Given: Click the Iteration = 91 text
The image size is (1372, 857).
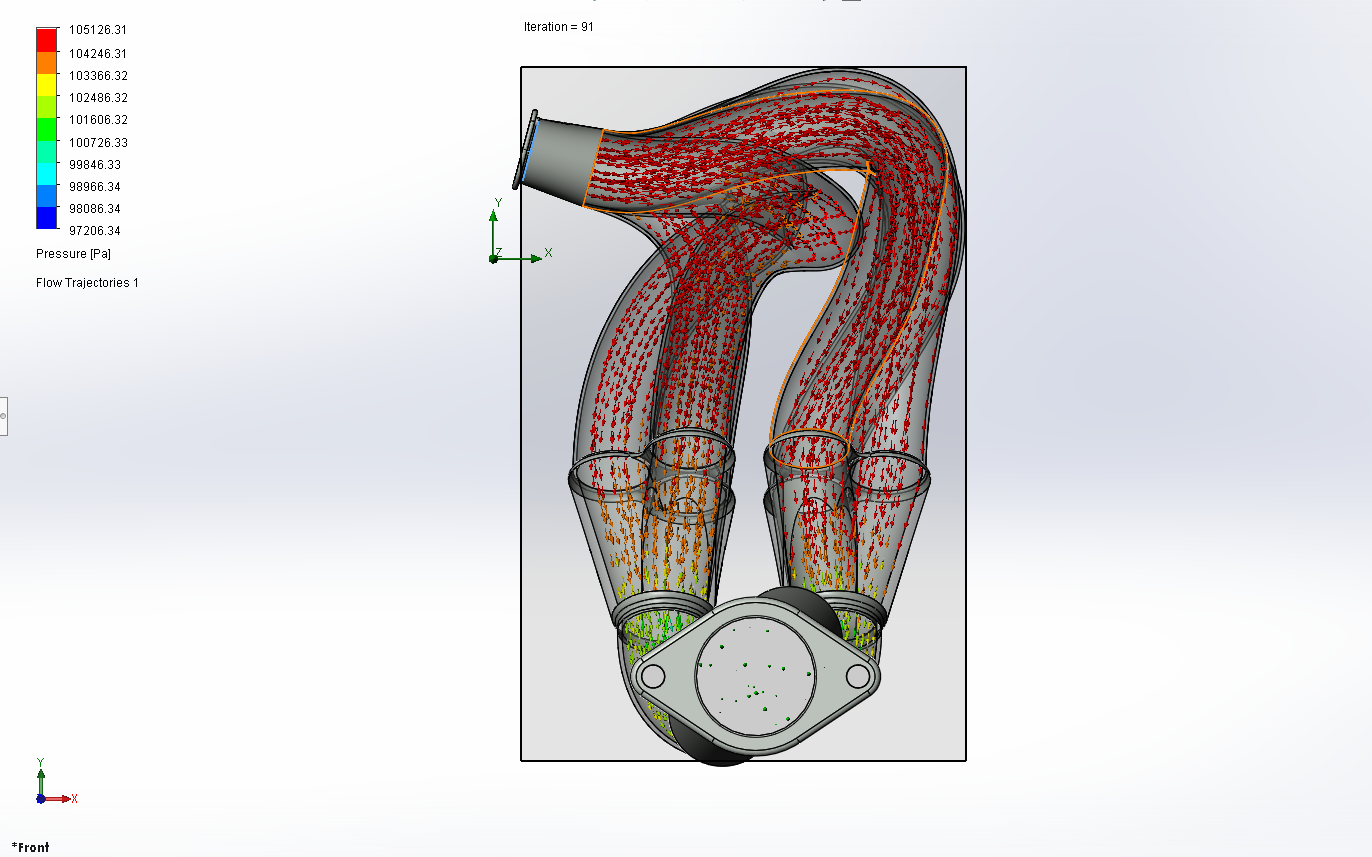Looking at the screenshot, I should (558, 27).
